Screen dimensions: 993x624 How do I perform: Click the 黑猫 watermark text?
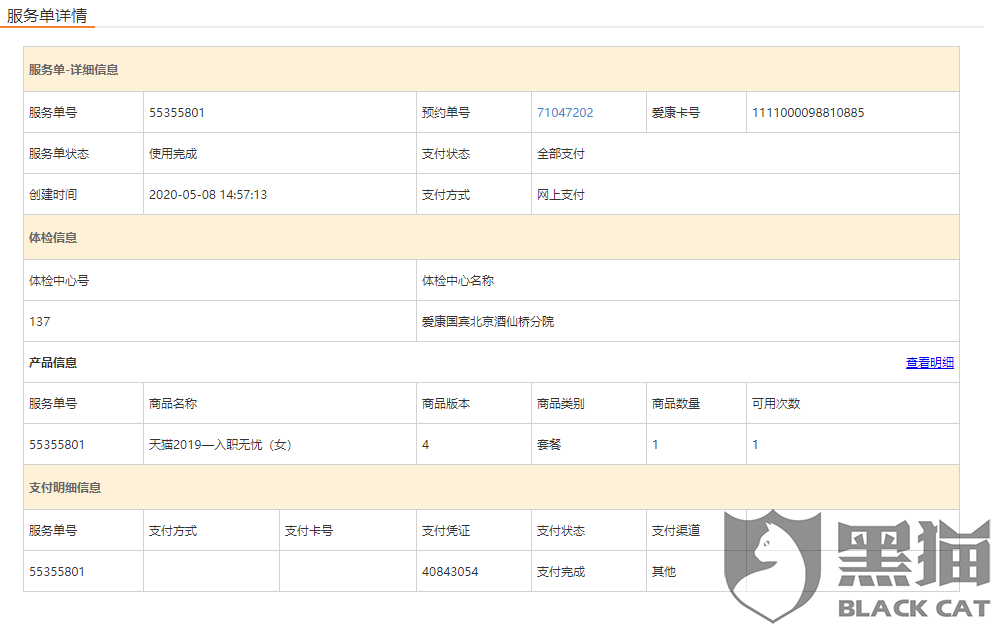[x=913, y=553]
